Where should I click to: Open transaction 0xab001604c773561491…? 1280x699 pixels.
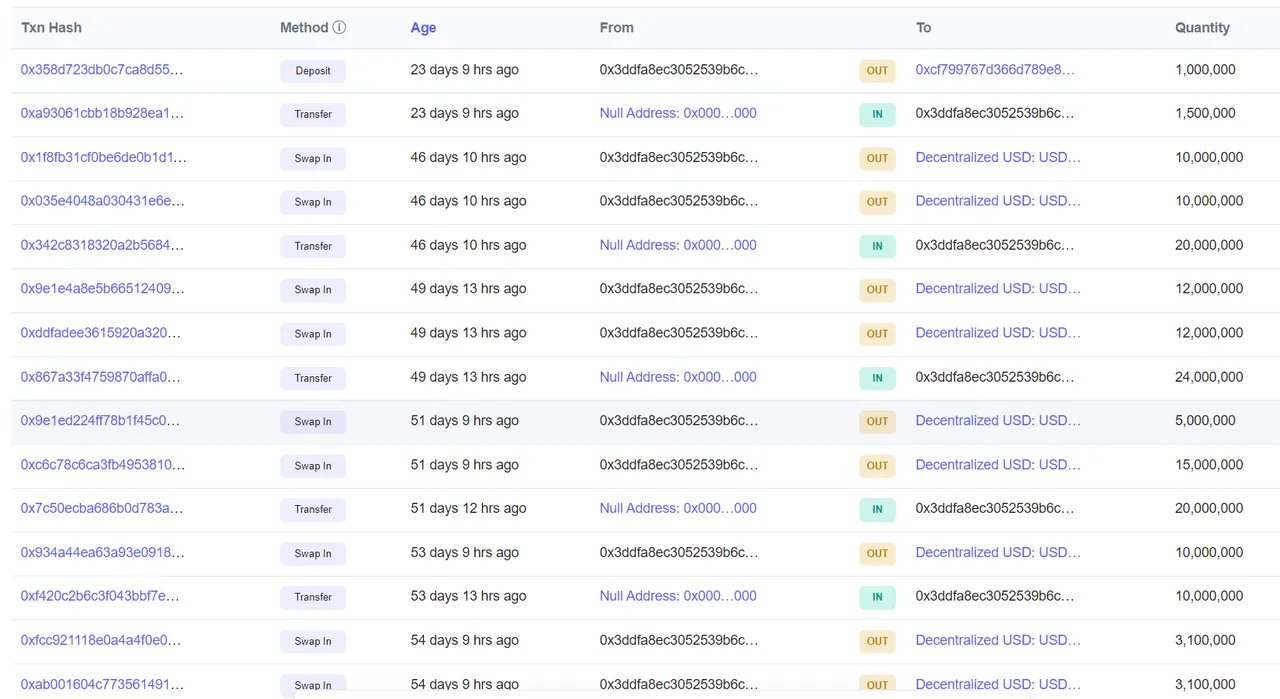[102, 684]
